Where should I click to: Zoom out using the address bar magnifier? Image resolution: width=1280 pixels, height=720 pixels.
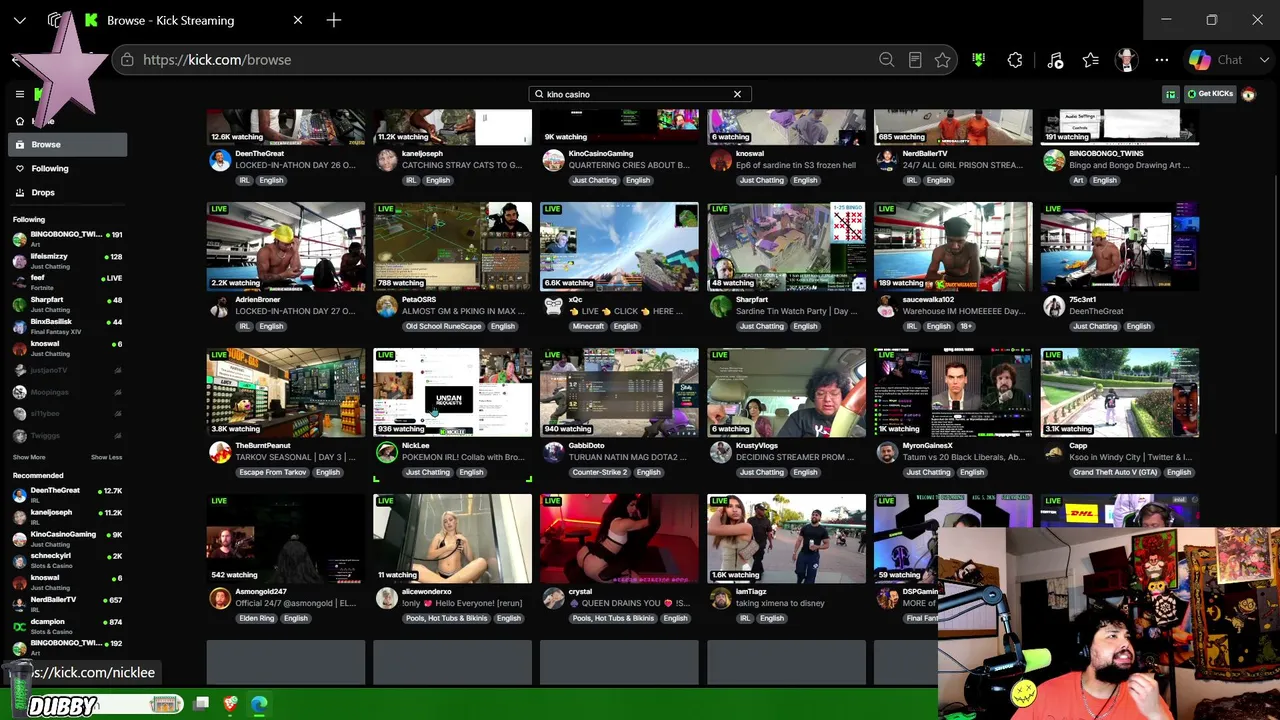point(886,60)
